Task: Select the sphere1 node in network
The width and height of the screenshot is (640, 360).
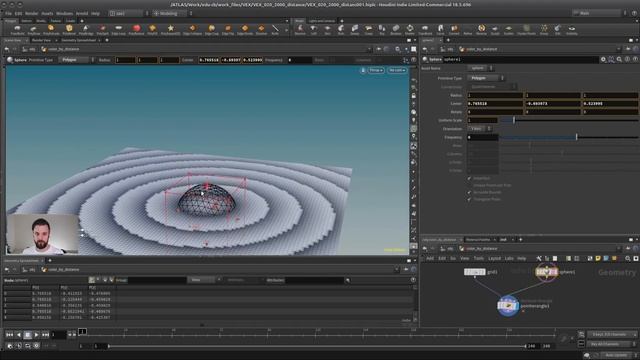Action: click(547, 272)
